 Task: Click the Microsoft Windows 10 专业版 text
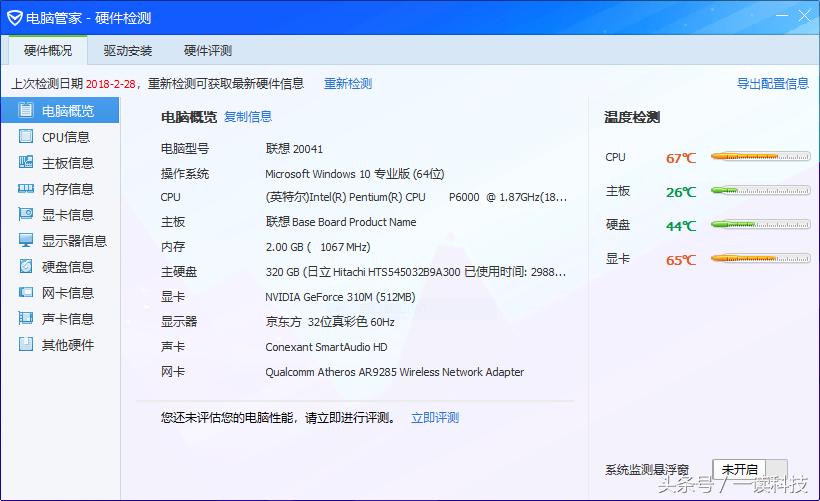[355, 174]
